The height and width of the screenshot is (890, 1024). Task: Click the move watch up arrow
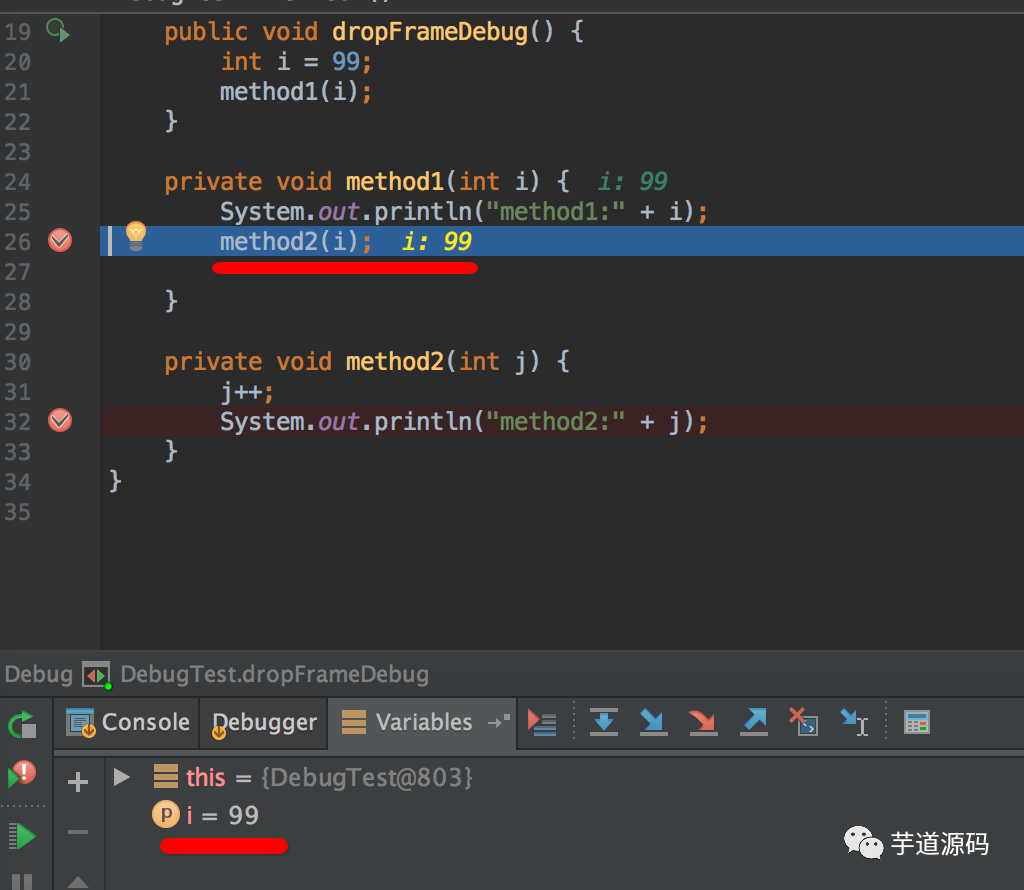[x=78, y=882]
